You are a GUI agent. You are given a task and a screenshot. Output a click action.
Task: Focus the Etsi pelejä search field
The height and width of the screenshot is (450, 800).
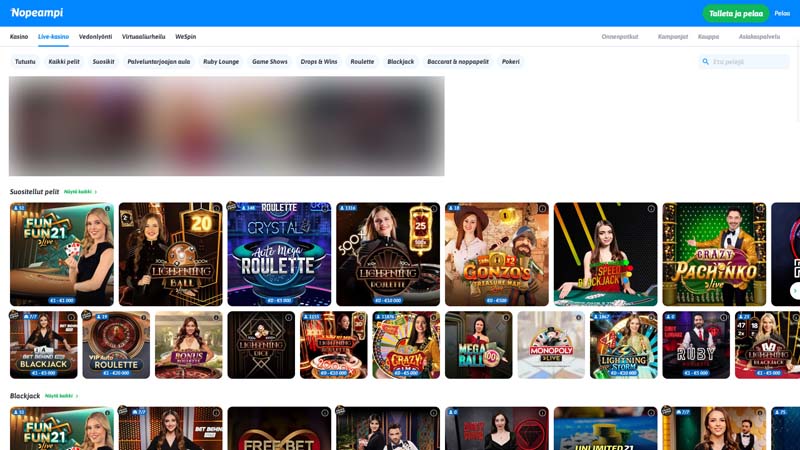coord(744,62)
